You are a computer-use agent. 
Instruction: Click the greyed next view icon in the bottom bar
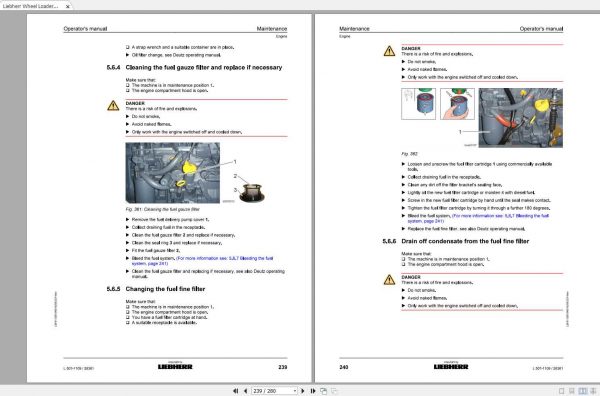(x=334, y=391)
